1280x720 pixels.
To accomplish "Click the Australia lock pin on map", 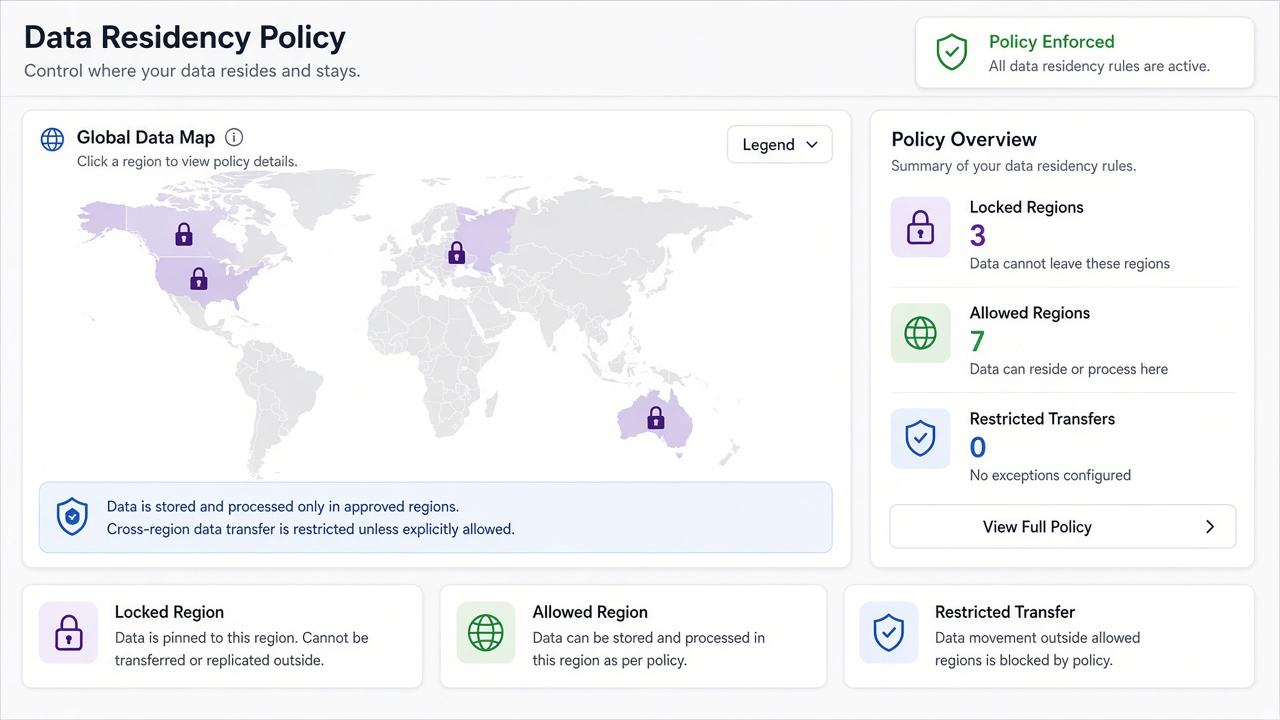I will (655, 417).
